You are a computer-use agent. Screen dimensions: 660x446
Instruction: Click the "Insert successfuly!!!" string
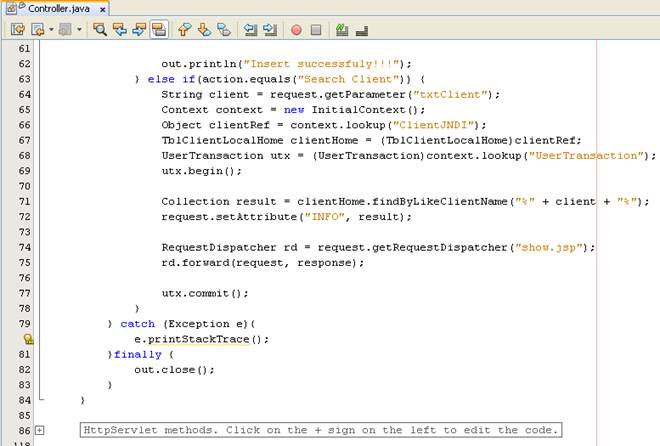(321, 64)
